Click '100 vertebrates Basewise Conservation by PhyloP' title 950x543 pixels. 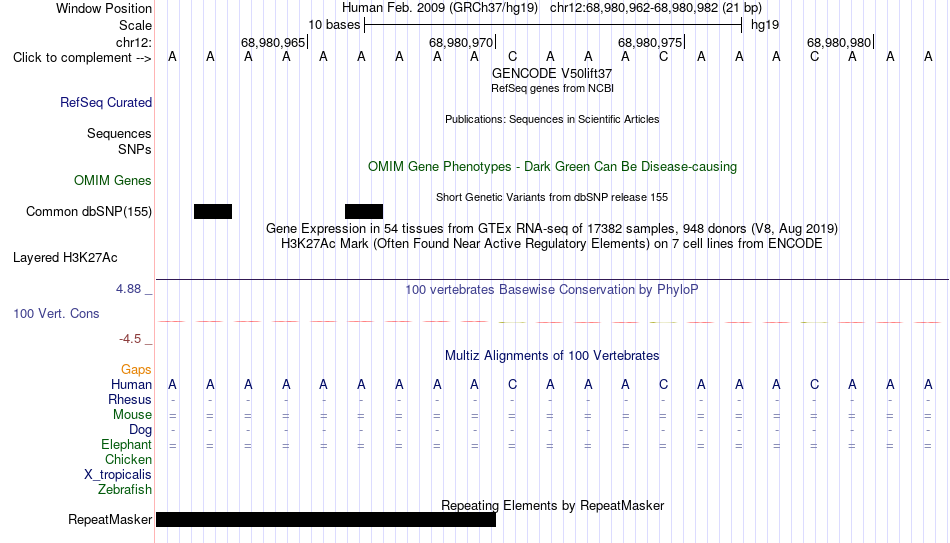(x=552, y=290)
